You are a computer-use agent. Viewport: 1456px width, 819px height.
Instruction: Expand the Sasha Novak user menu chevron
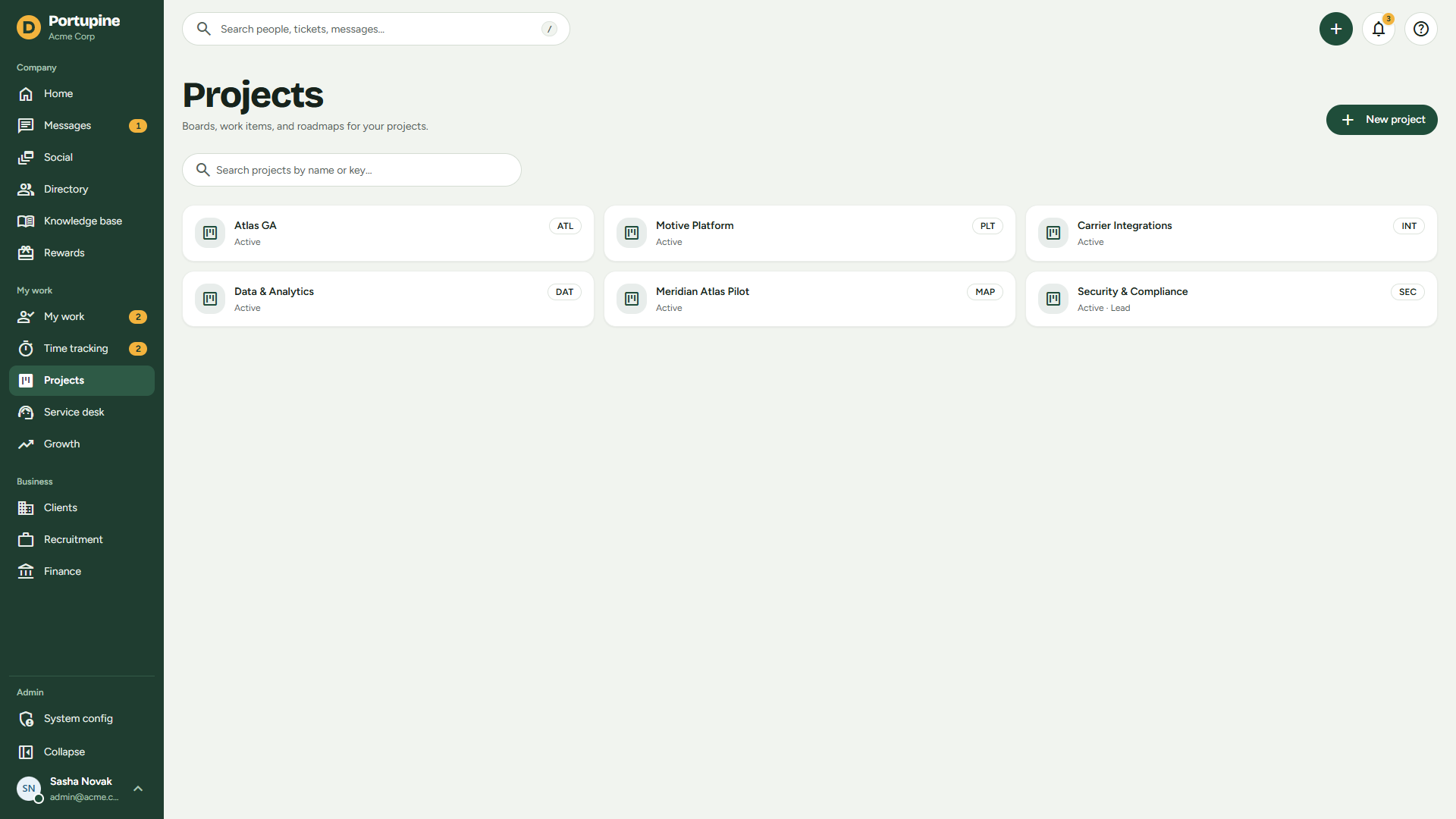(138, 789)
